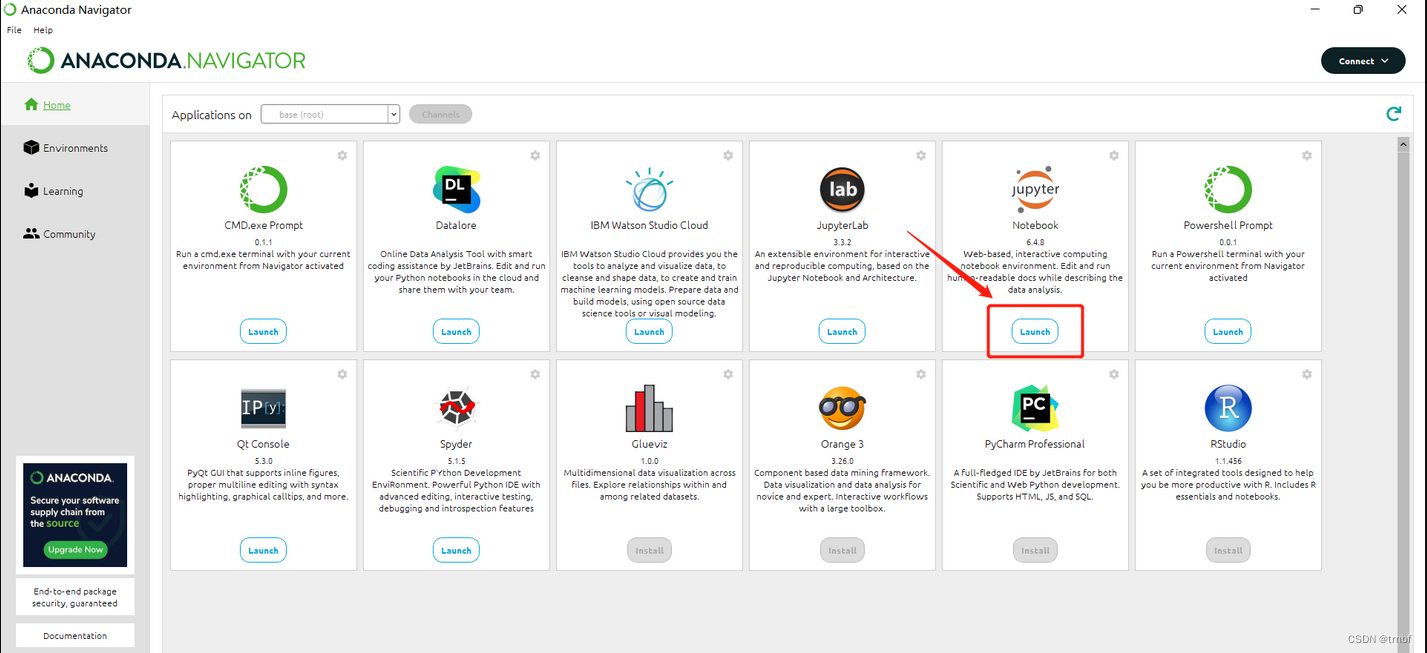This screenshot has height=653, width=1427.
Task: Open the base (root) environment dropdown
Action: (x=330, y=114)
